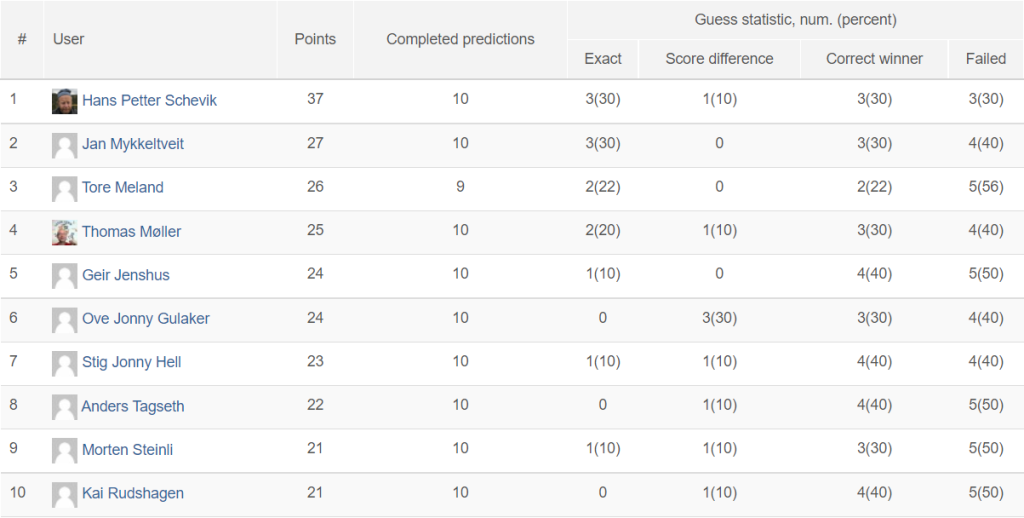Click Stig Jonny Hell's avatar icon
This screenshot has width=1024, height=518.
(65, 363)
